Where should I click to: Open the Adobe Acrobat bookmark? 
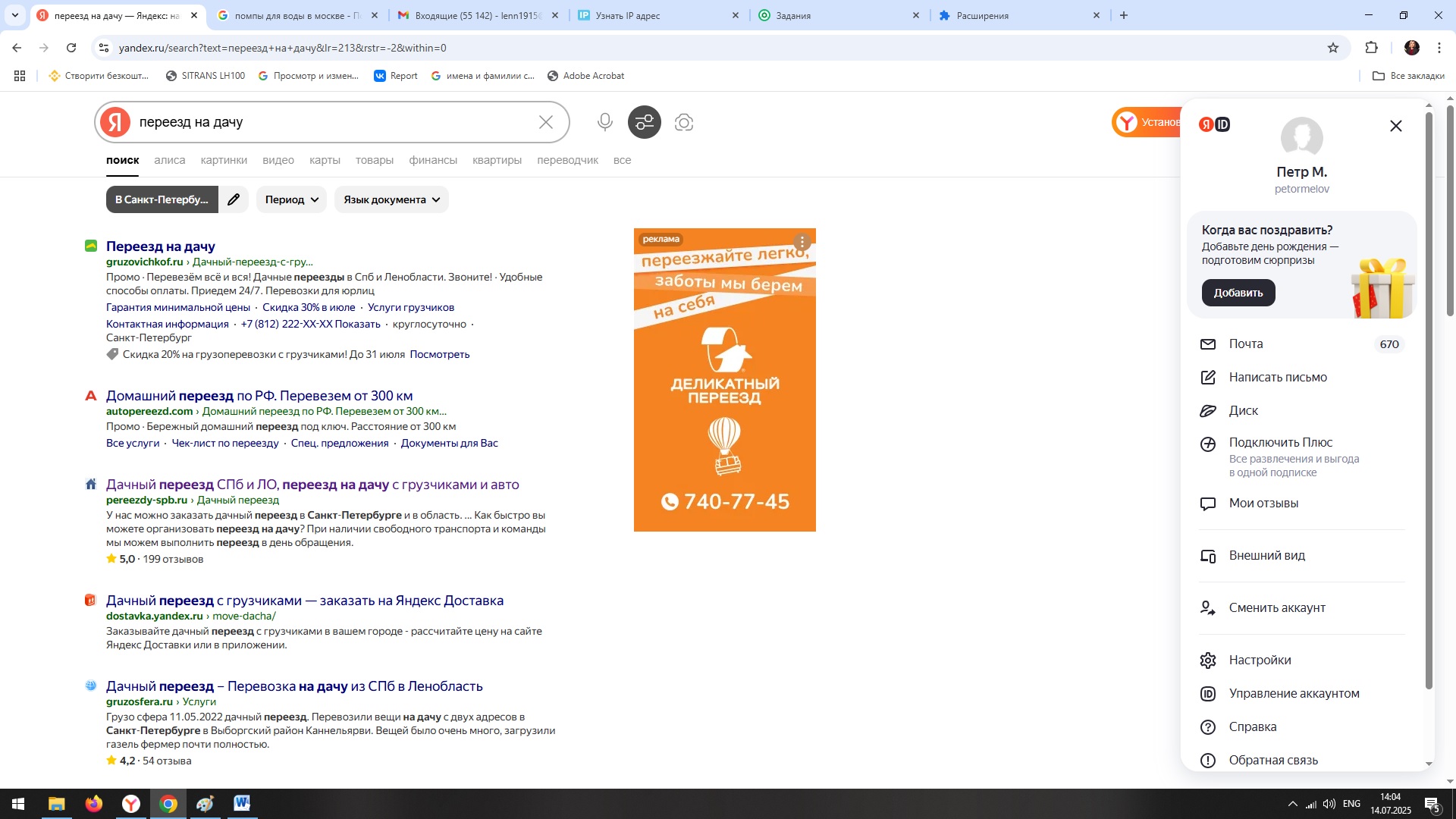(x=585, y=76)
